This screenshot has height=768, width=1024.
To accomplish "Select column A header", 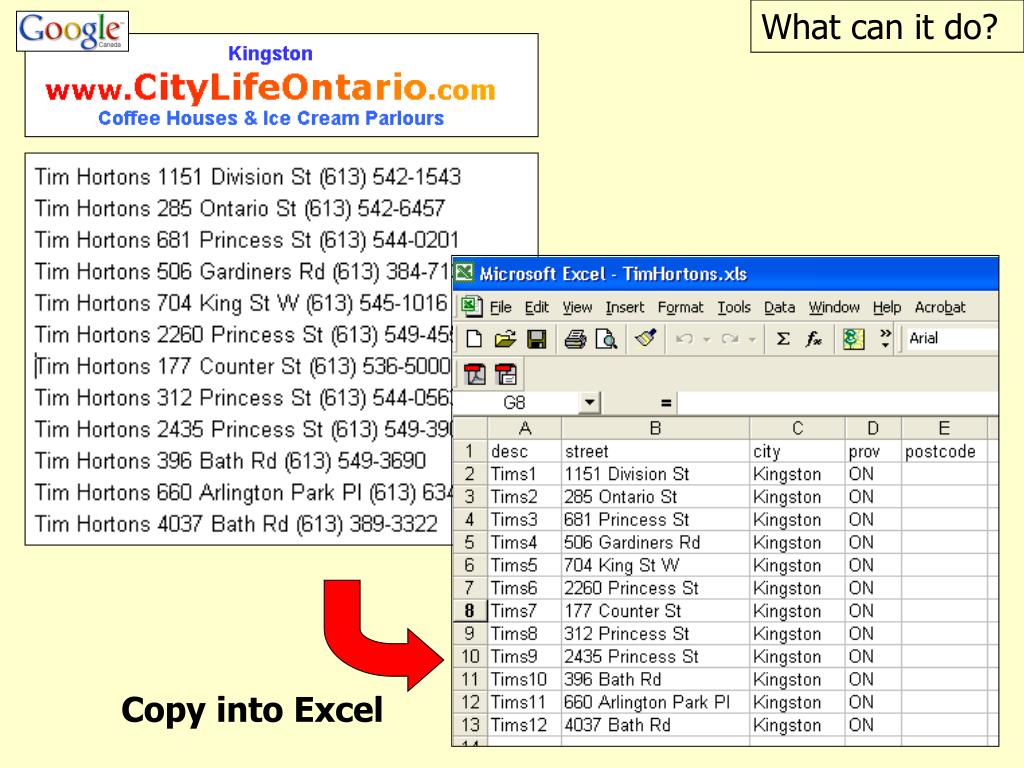I will click(x=524, y=428).
